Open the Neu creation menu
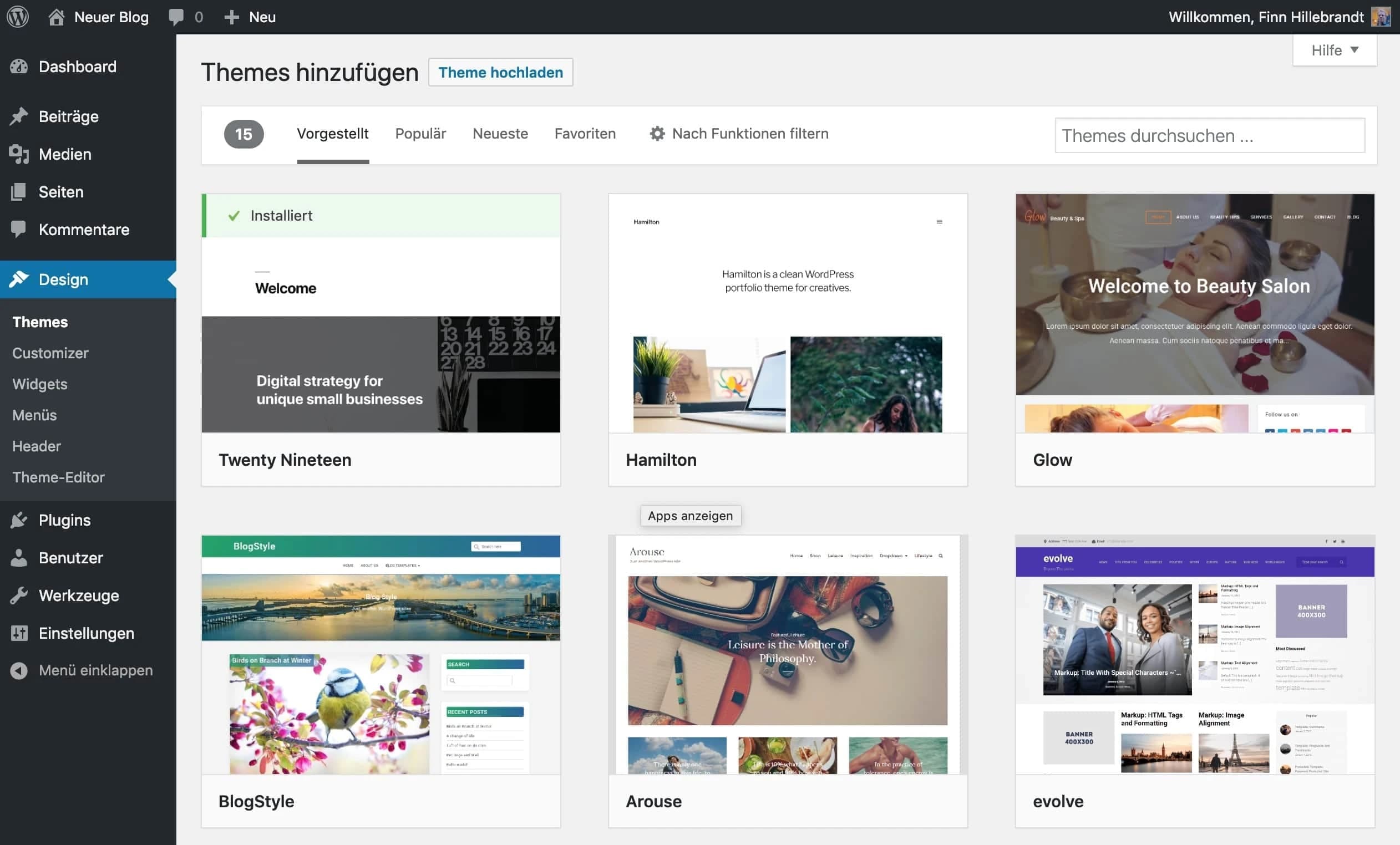1400x845 pixels. pyautogui.click(x=250, y=17)
